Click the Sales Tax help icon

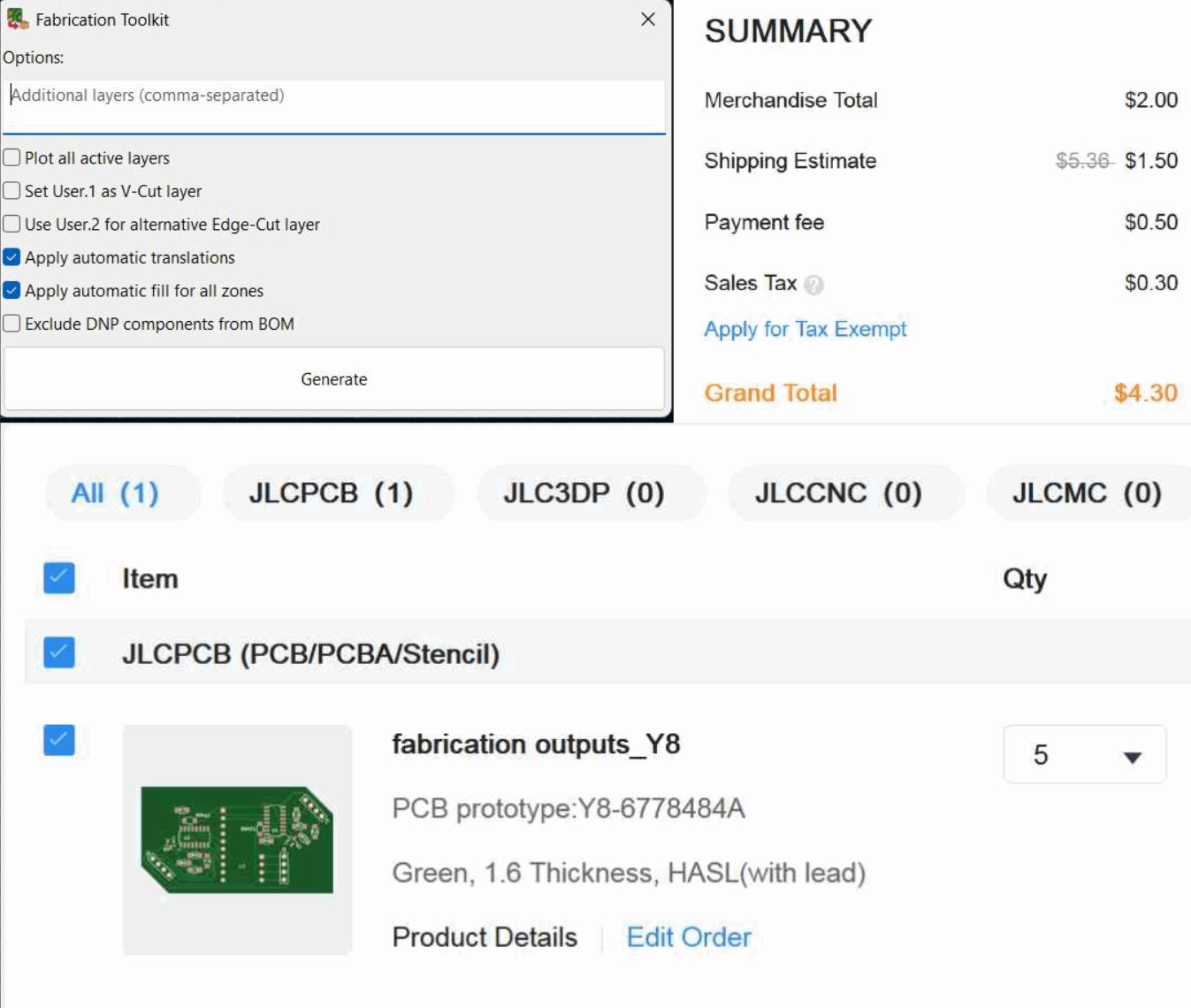click(814, 285)
